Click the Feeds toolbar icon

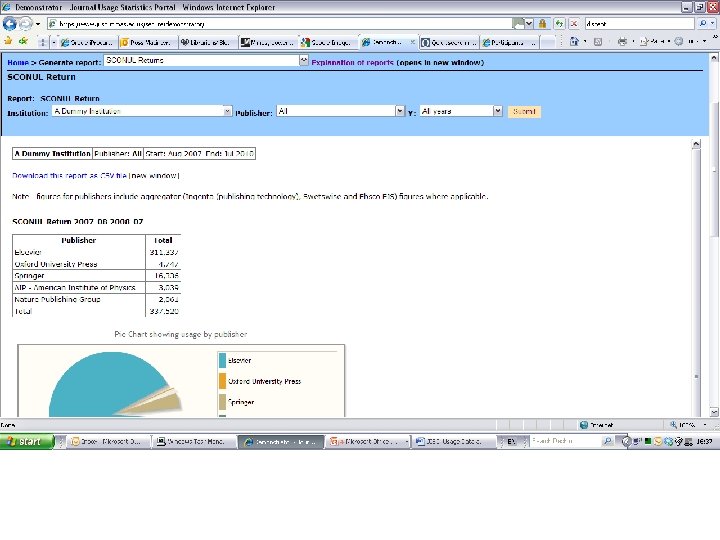(x=598, y=42)
